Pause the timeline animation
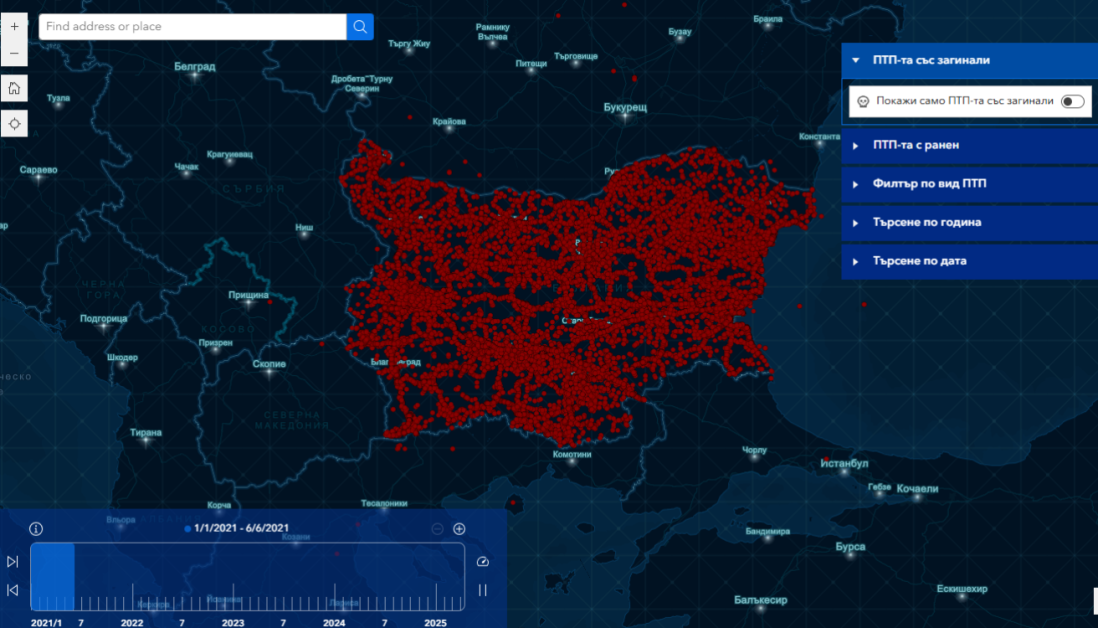 [483, 590]
